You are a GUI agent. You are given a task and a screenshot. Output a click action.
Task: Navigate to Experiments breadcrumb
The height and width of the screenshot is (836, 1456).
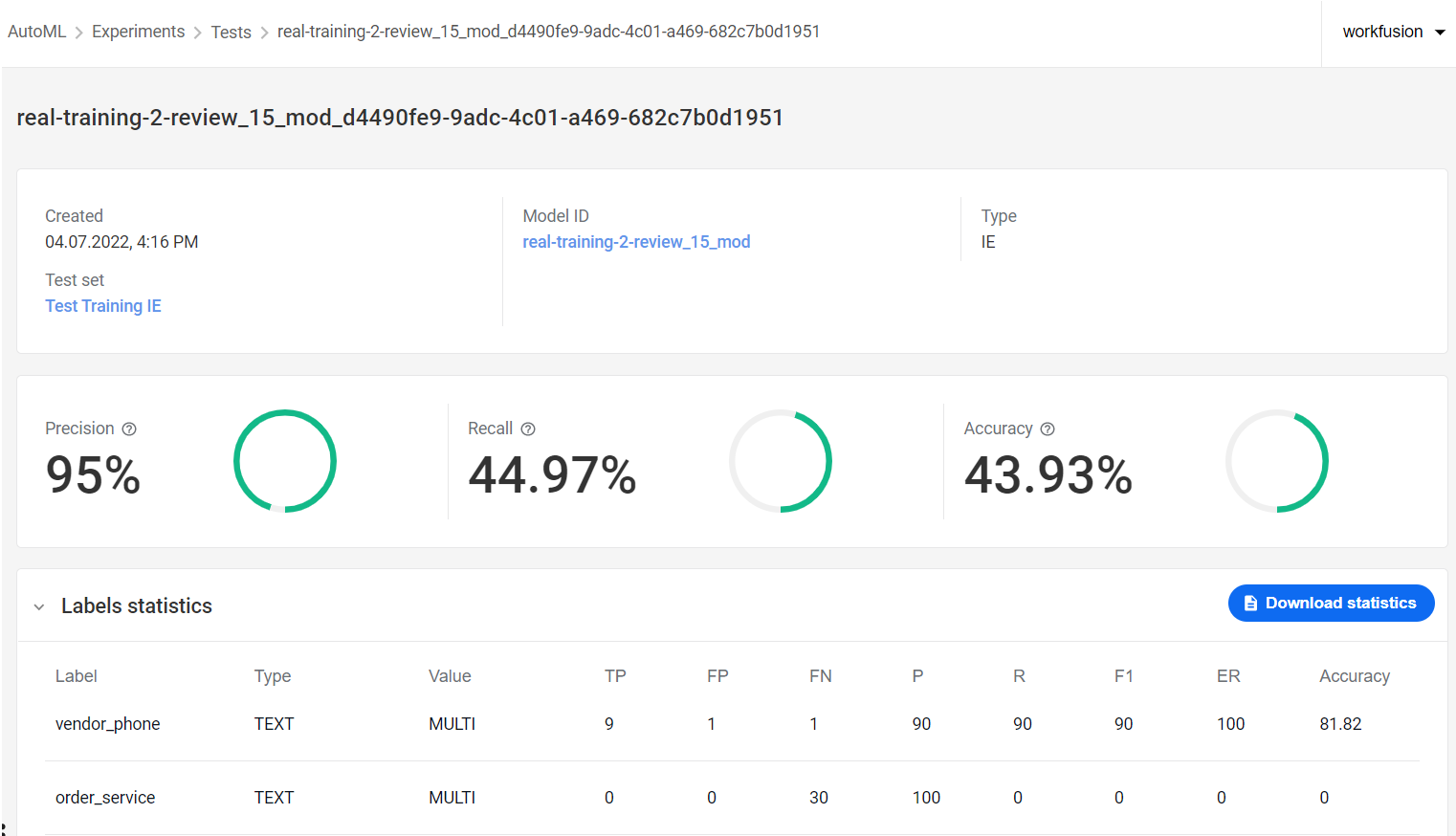139,32
